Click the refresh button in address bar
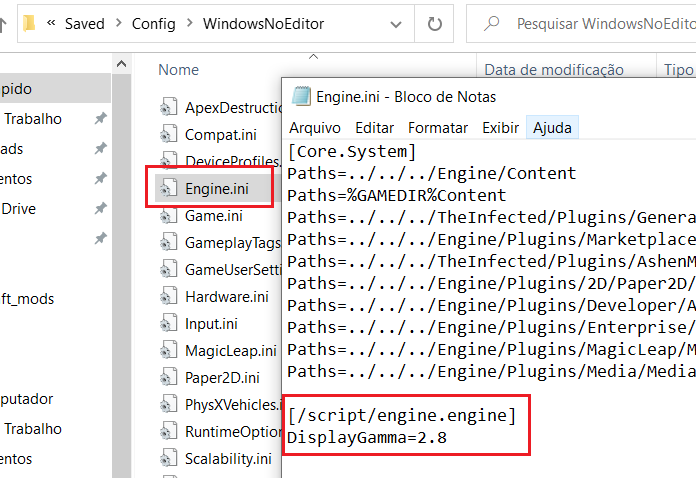 [x=434, y=23]
